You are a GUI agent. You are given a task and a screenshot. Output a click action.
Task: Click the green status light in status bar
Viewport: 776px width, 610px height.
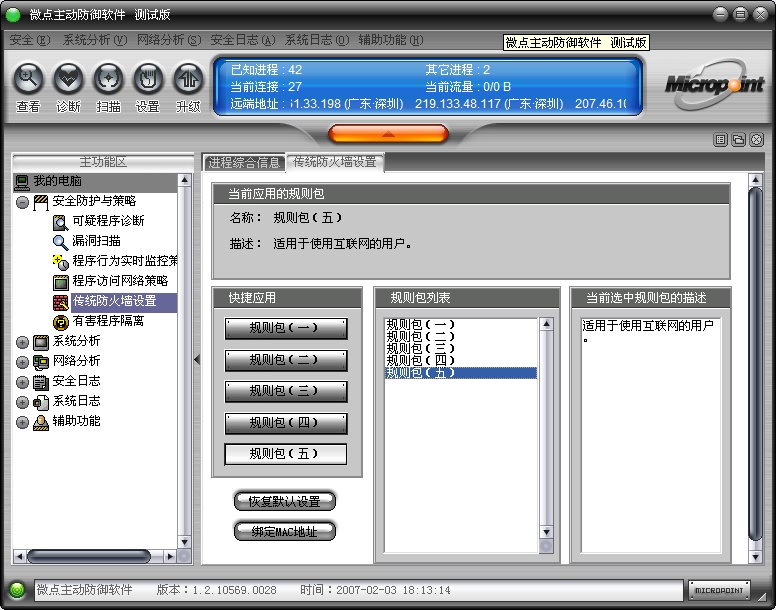[x=17, y=590]
